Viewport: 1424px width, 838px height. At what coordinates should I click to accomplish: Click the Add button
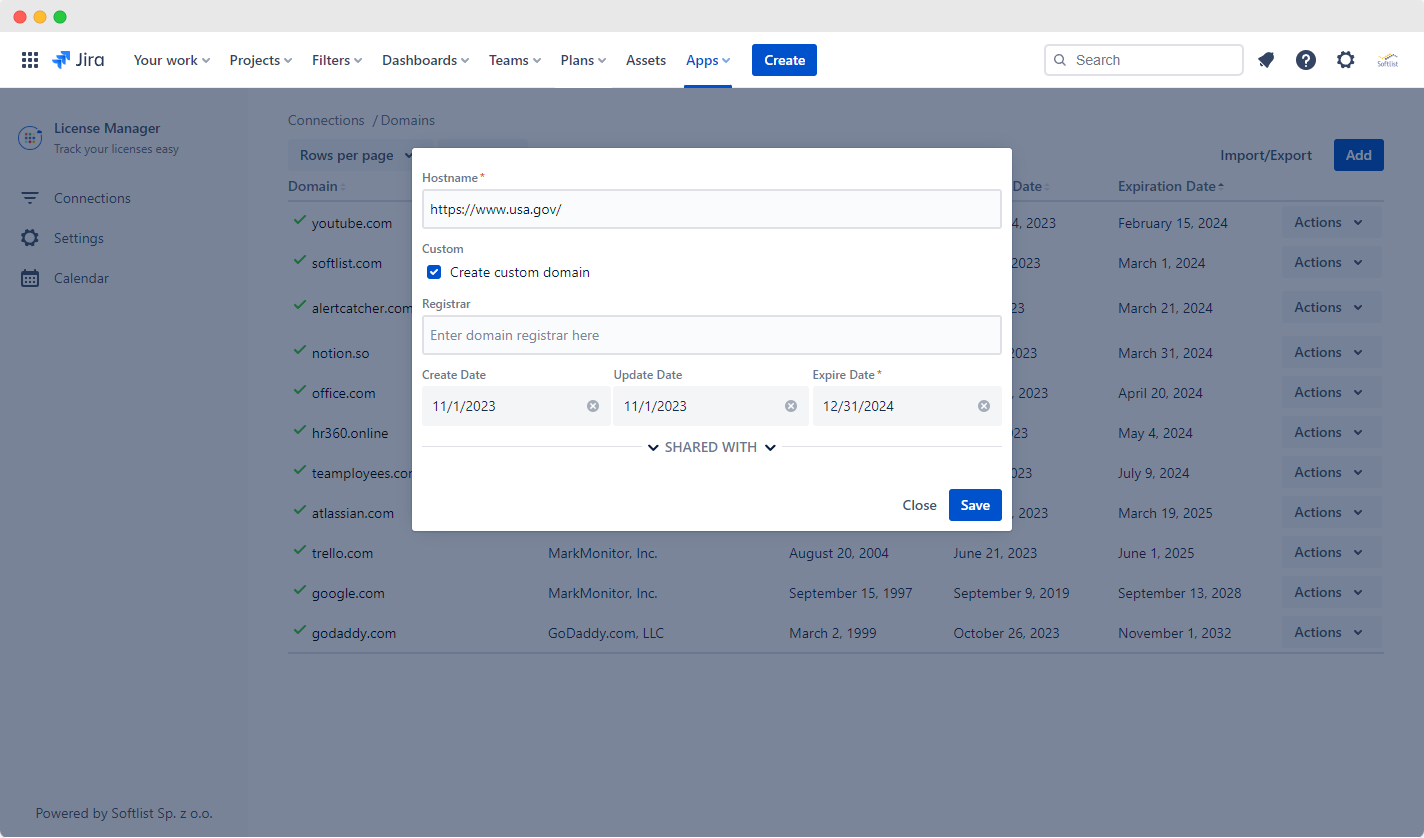pos(1359,155)
